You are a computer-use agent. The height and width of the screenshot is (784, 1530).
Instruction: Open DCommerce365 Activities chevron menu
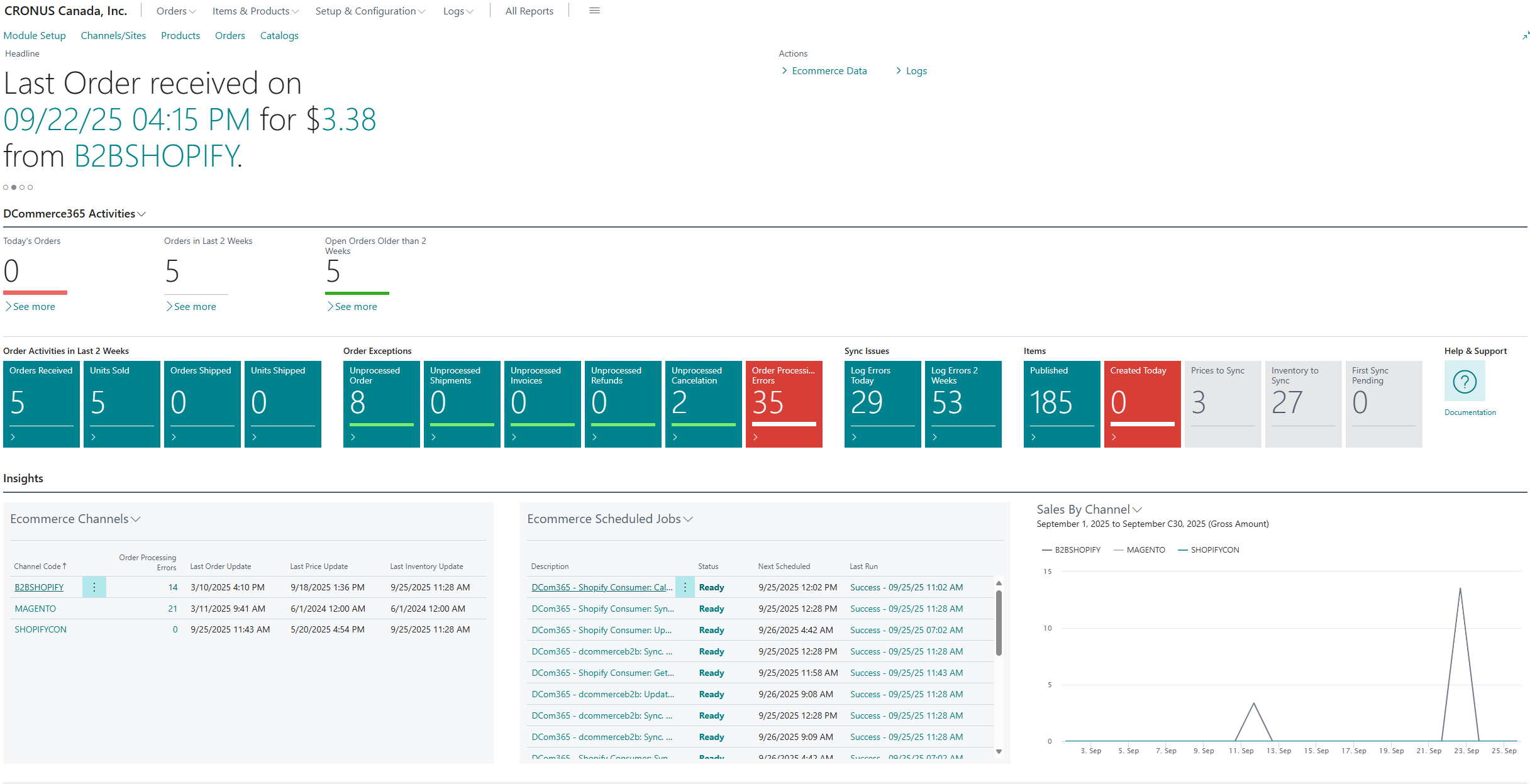point(142,214)
